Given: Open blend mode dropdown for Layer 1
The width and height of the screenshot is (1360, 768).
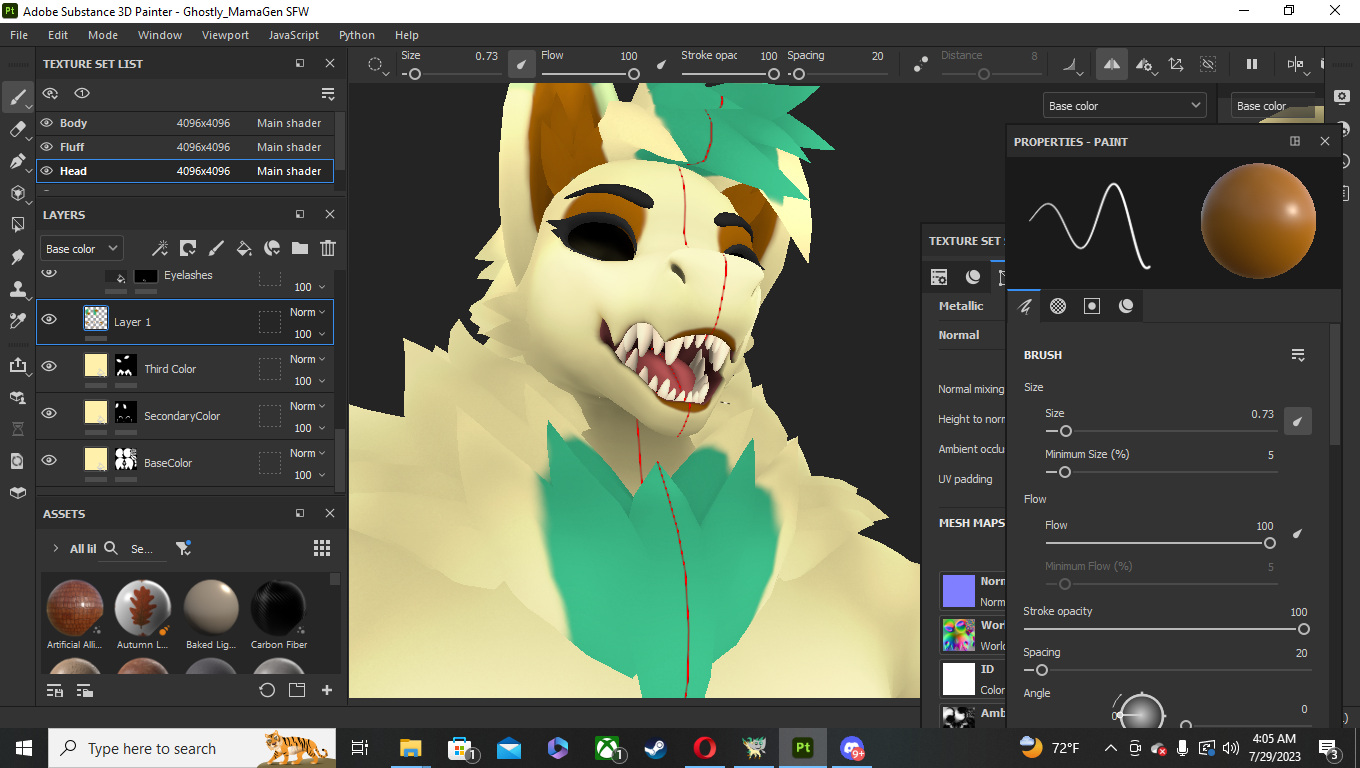Looking at the screenshot, I should 308,312.
